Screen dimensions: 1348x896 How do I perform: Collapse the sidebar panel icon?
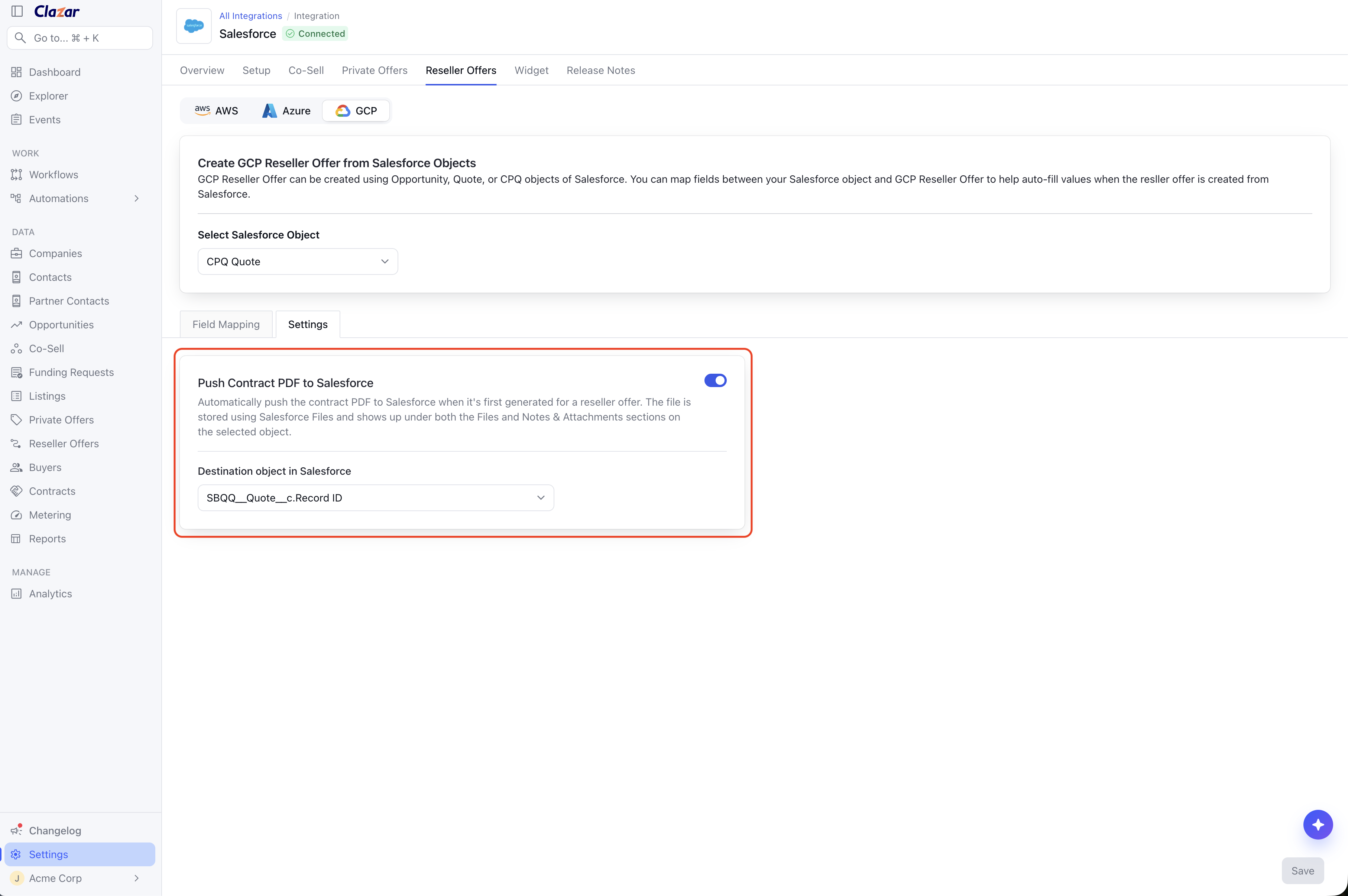pyautogui.click(x=17, y=11)
